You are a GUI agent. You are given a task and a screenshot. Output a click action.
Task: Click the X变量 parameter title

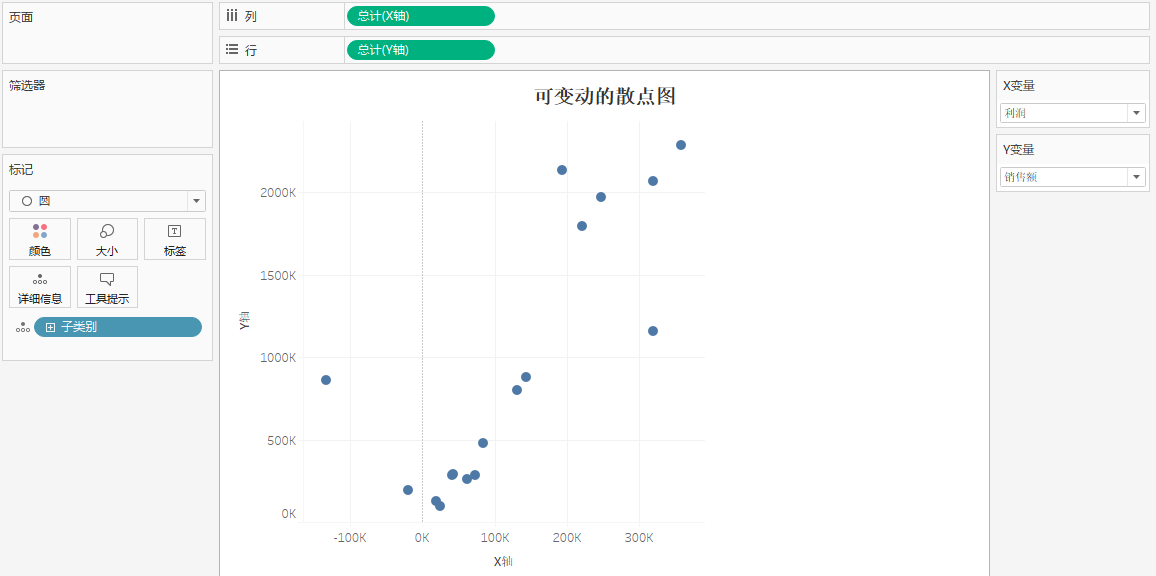(1019, 86)
